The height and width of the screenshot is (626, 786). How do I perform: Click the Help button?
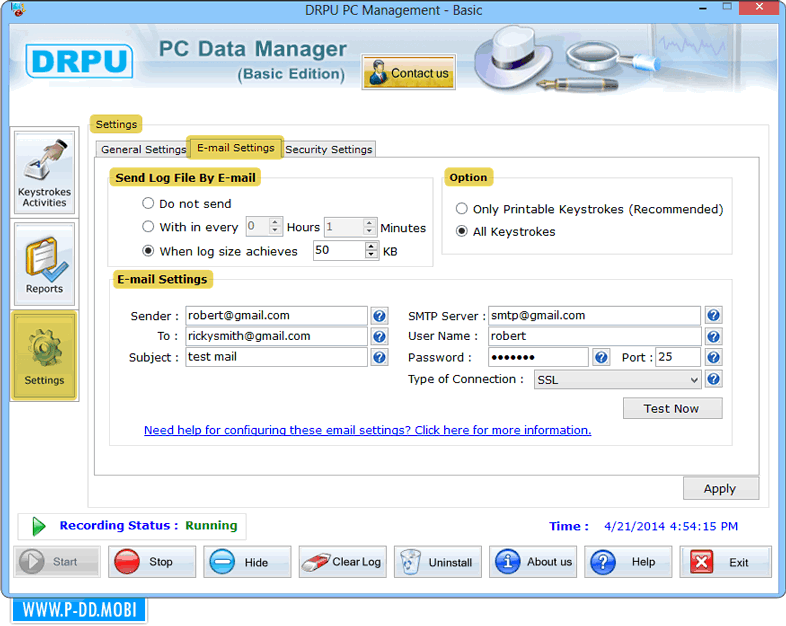click(x=628, y=562)
